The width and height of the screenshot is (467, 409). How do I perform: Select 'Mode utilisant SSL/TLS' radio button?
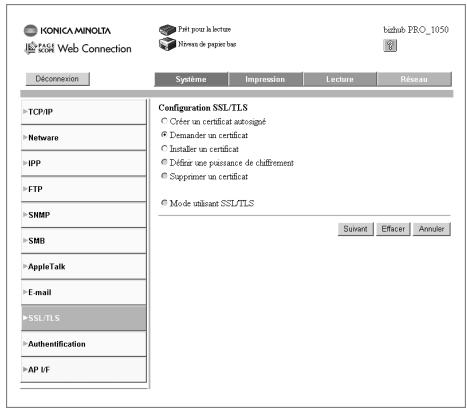(164, 203)
